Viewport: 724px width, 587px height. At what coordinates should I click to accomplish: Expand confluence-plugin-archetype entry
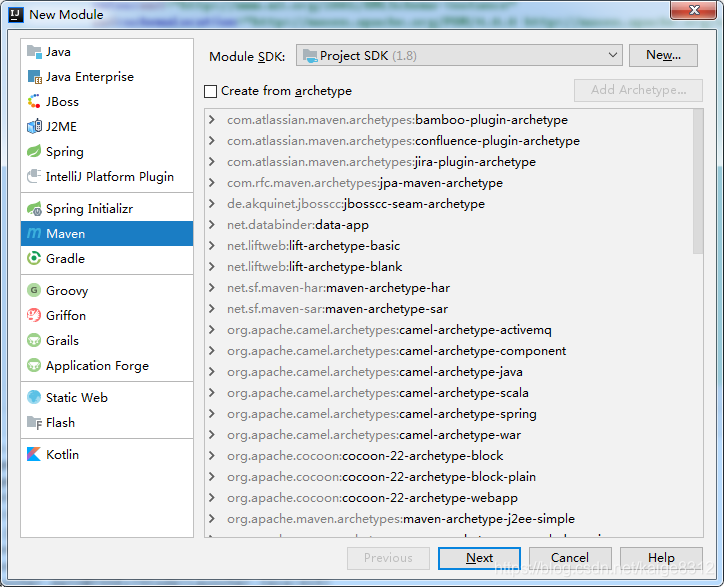212,140
